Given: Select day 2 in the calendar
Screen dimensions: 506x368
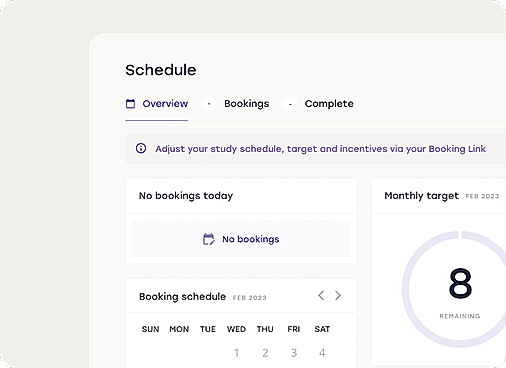Looking at the screenshot, I should click(265, 353).
